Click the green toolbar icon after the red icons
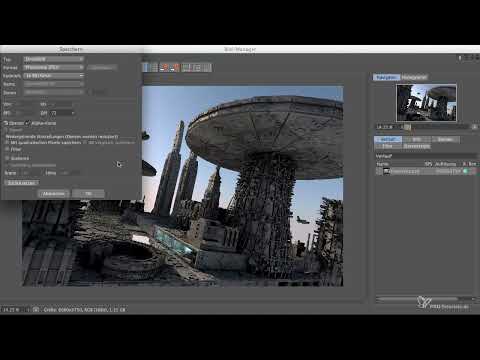Screen dimensions: 480x360 point(186,68)
